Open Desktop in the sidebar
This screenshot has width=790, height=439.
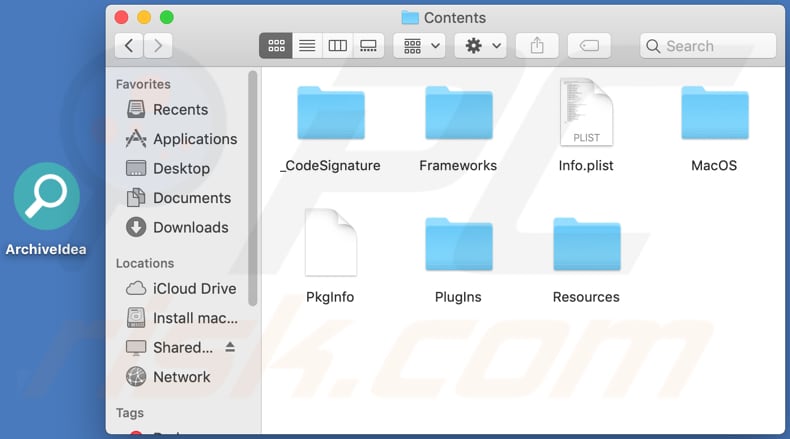click(168, 168)
